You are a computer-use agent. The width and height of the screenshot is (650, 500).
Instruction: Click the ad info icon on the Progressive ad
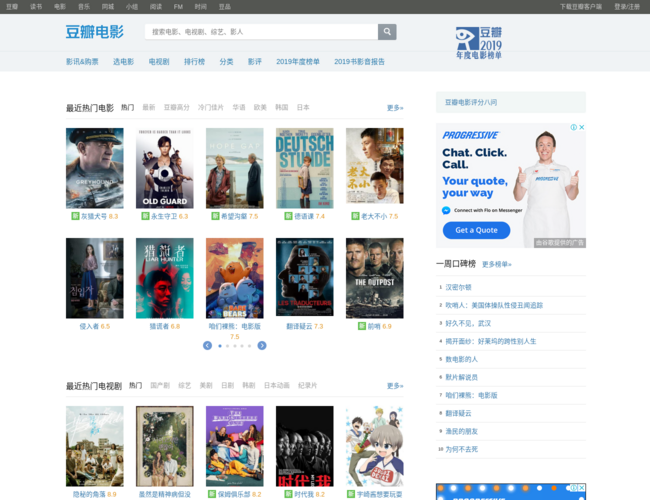point(573,128)
